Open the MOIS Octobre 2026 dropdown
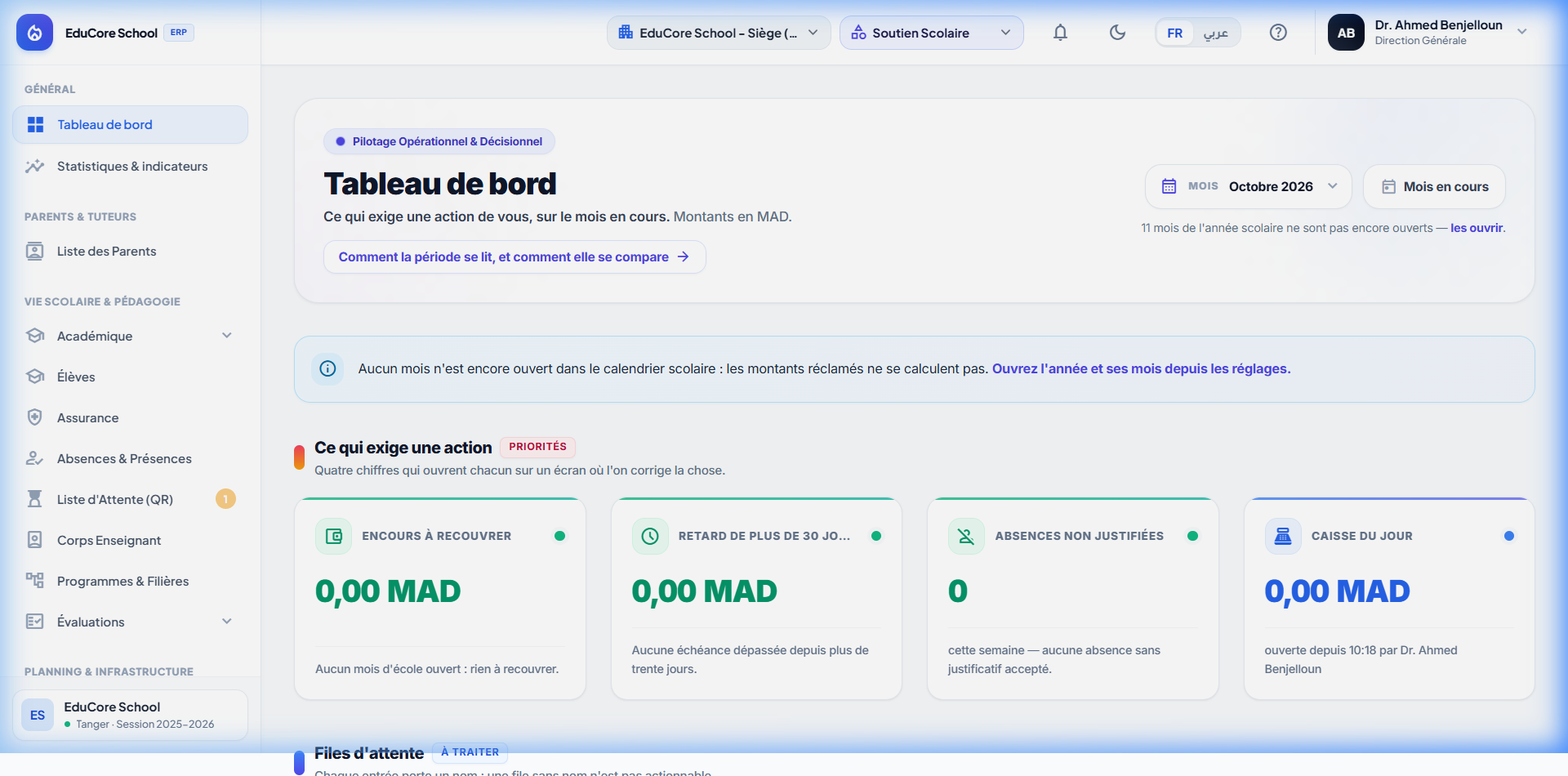Viewport: 1568px width, 776px height. [x=1248, y=186]
